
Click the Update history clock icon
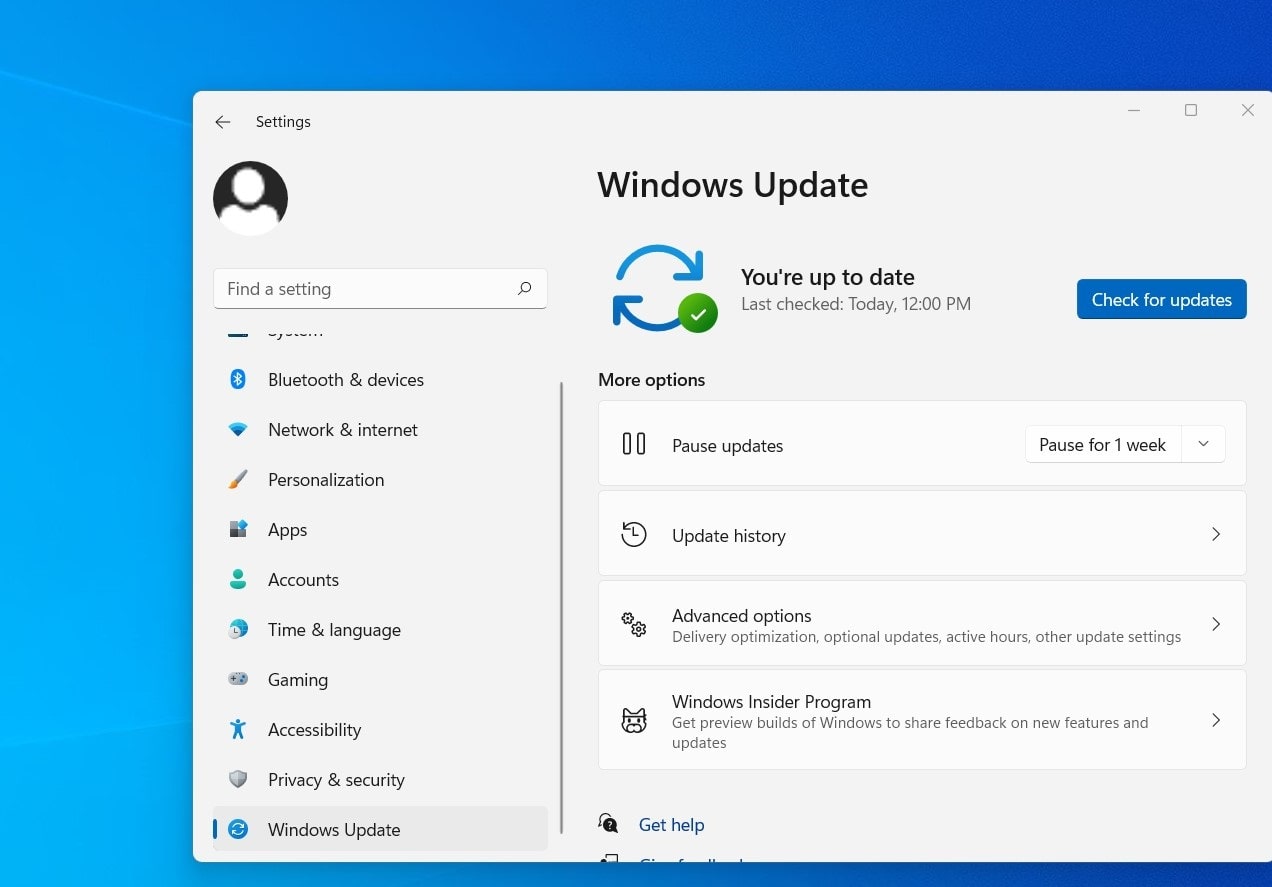[633, 534]
